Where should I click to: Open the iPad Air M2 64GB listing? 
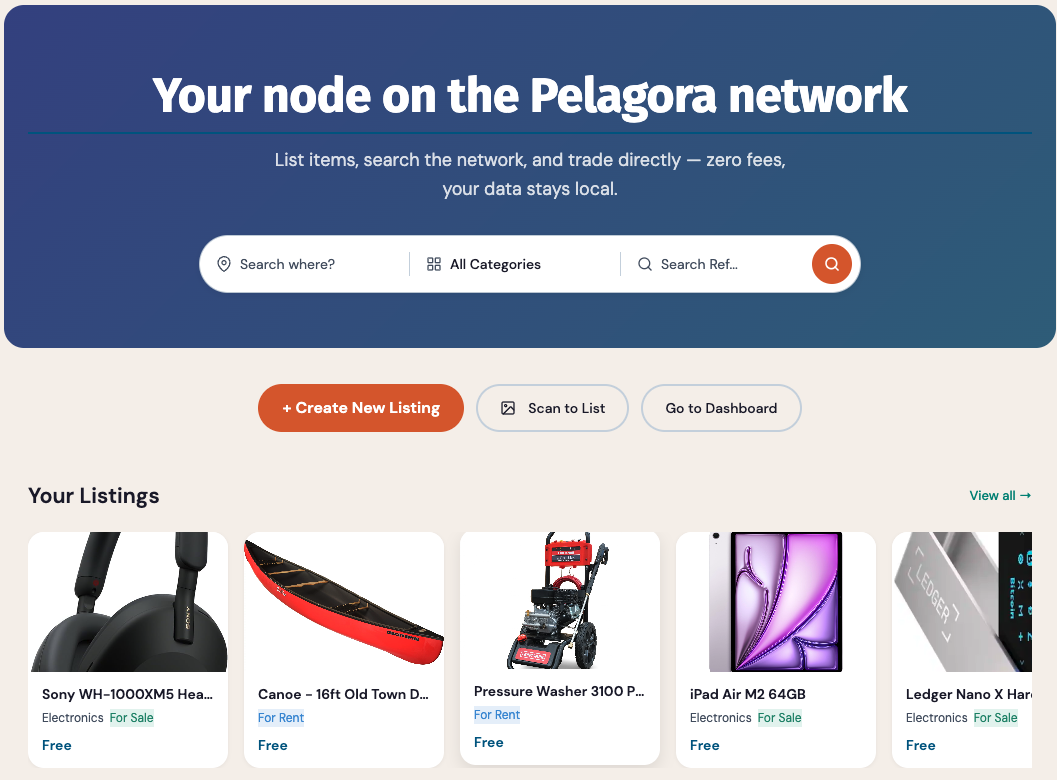coord(776,601)
